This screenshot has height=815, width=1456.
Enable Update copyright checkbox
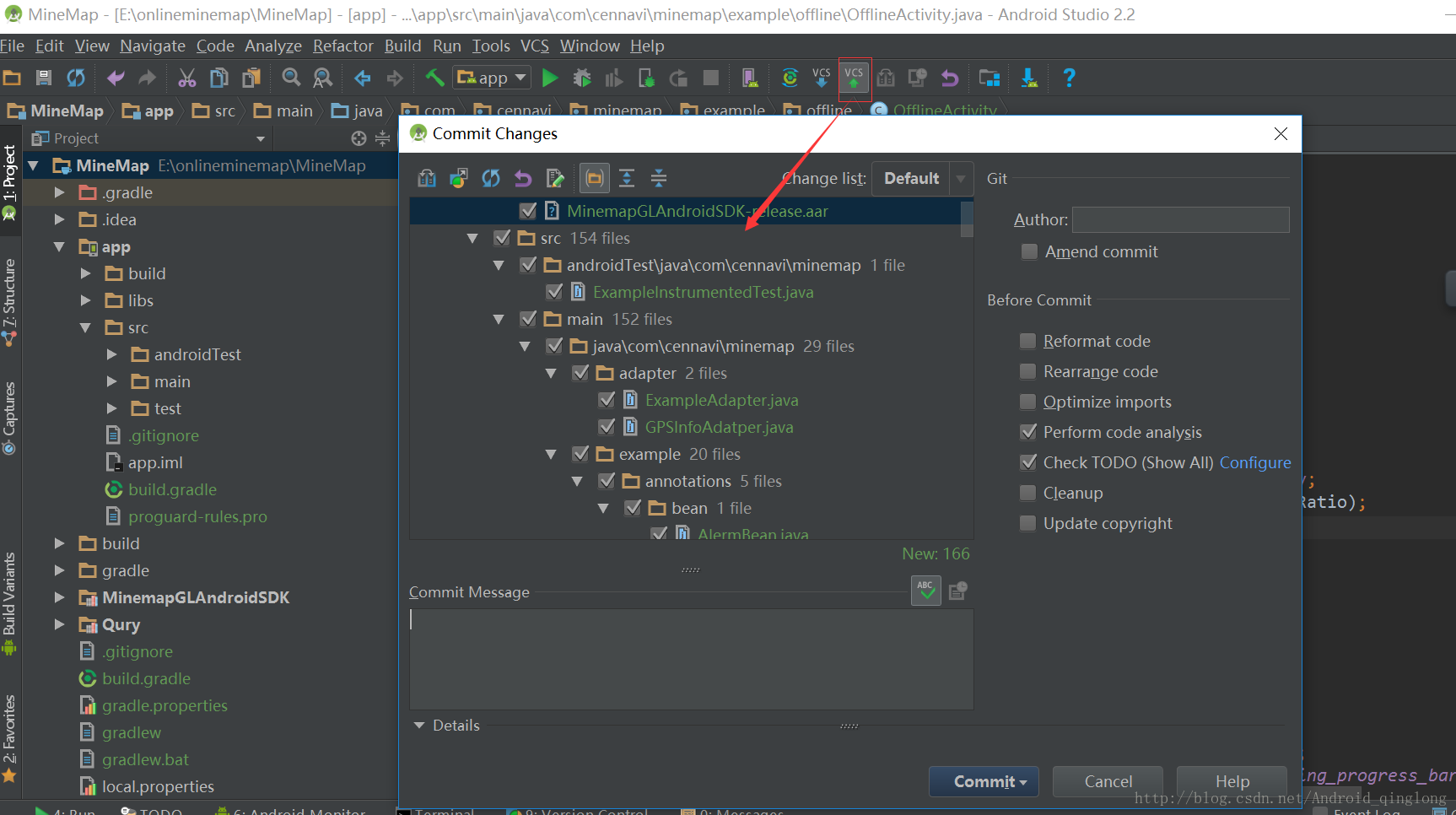1028,523
